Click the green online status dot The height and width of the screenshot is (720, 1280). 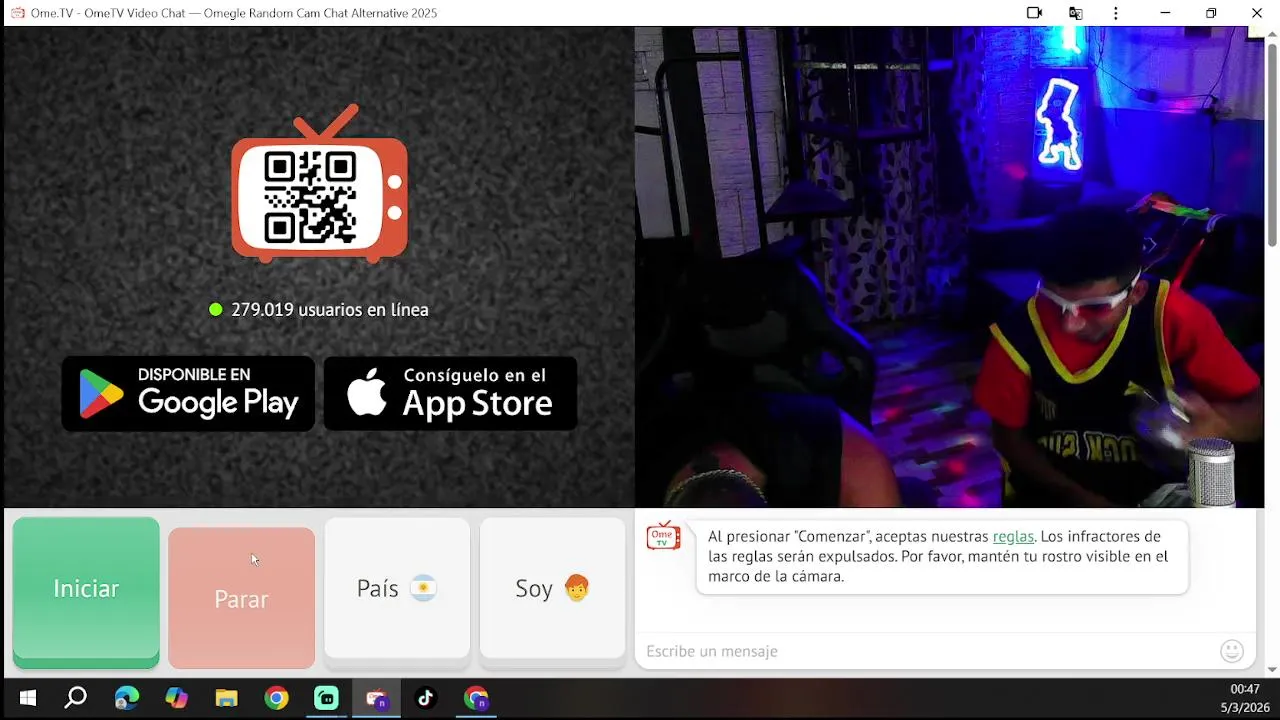(215, 310)
